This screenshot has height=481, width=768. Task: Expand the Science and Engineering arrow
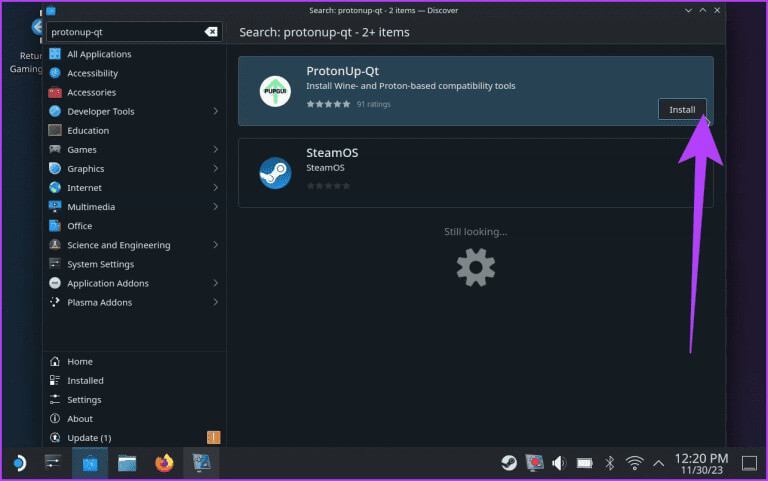[216, 245]
